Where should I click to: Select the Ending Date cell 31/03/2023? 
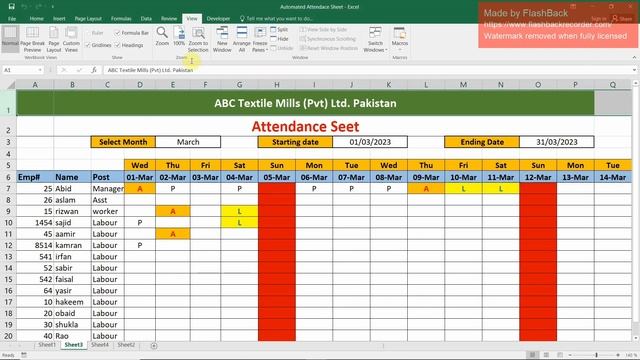(557, 142)
